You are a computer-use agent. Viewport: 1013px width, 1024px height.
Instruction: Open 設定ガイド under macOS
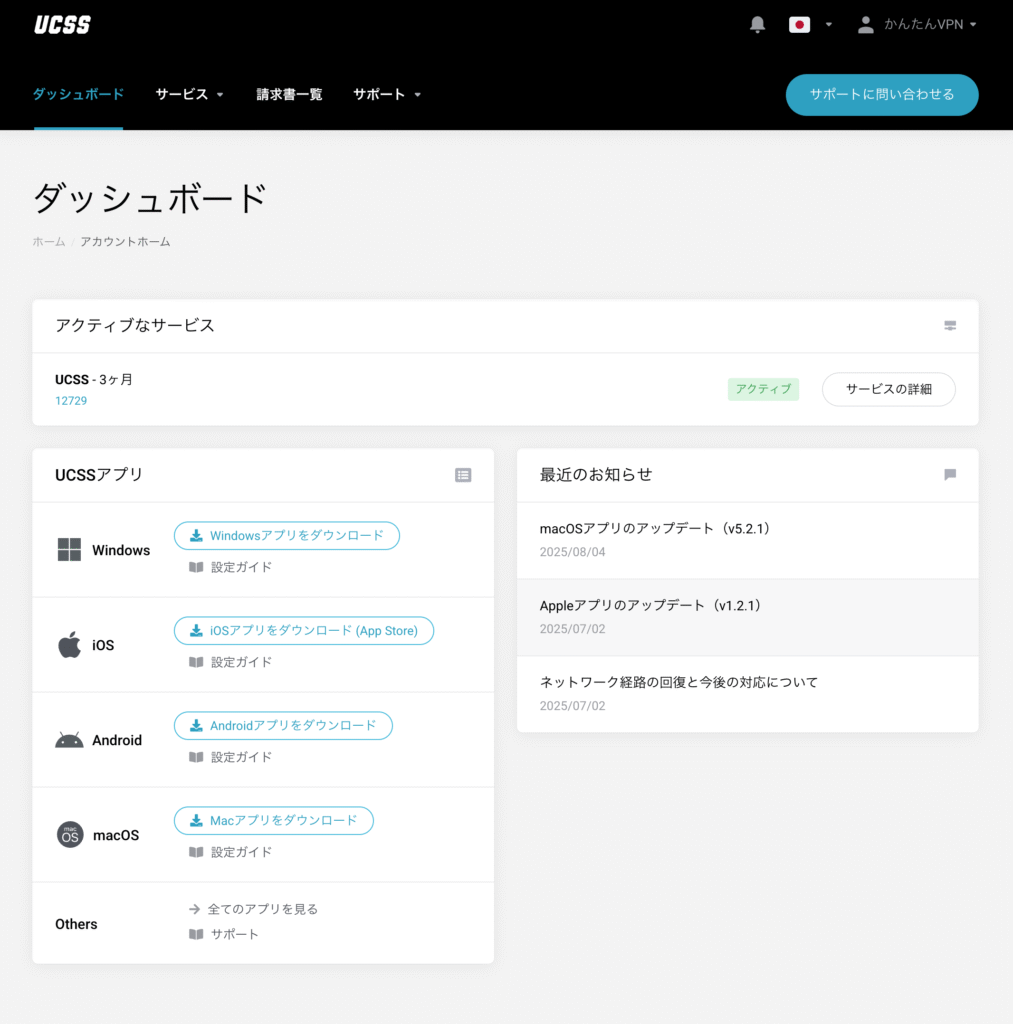click(241, 852)
